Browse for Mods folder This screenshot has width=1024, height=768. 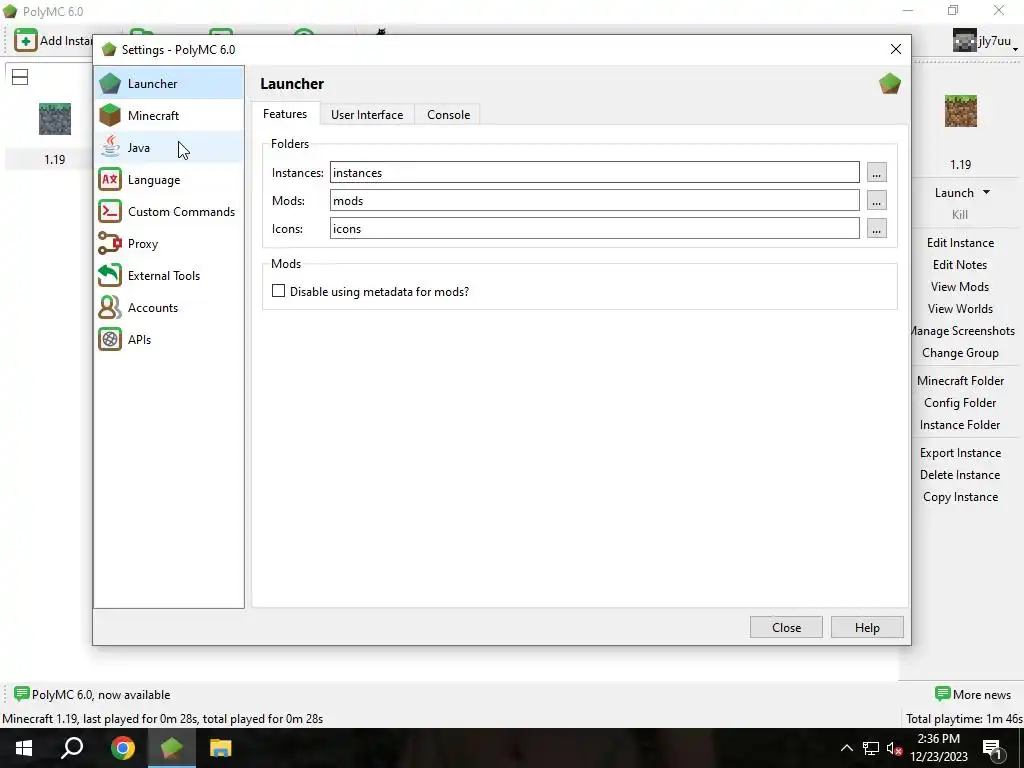tap(876, 200)
